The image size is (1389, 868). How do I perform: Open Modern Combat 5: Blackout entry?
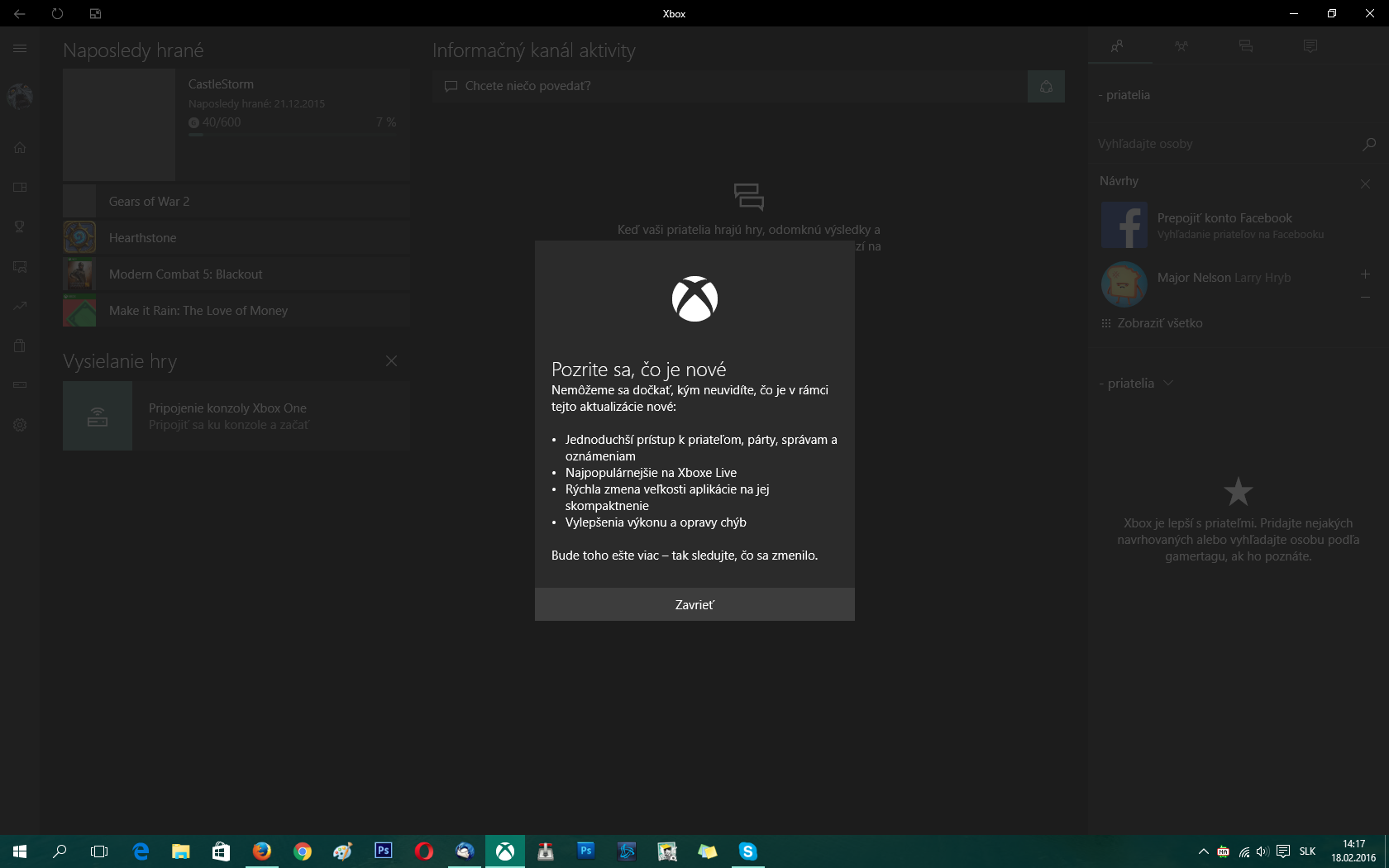pos(236,274)
